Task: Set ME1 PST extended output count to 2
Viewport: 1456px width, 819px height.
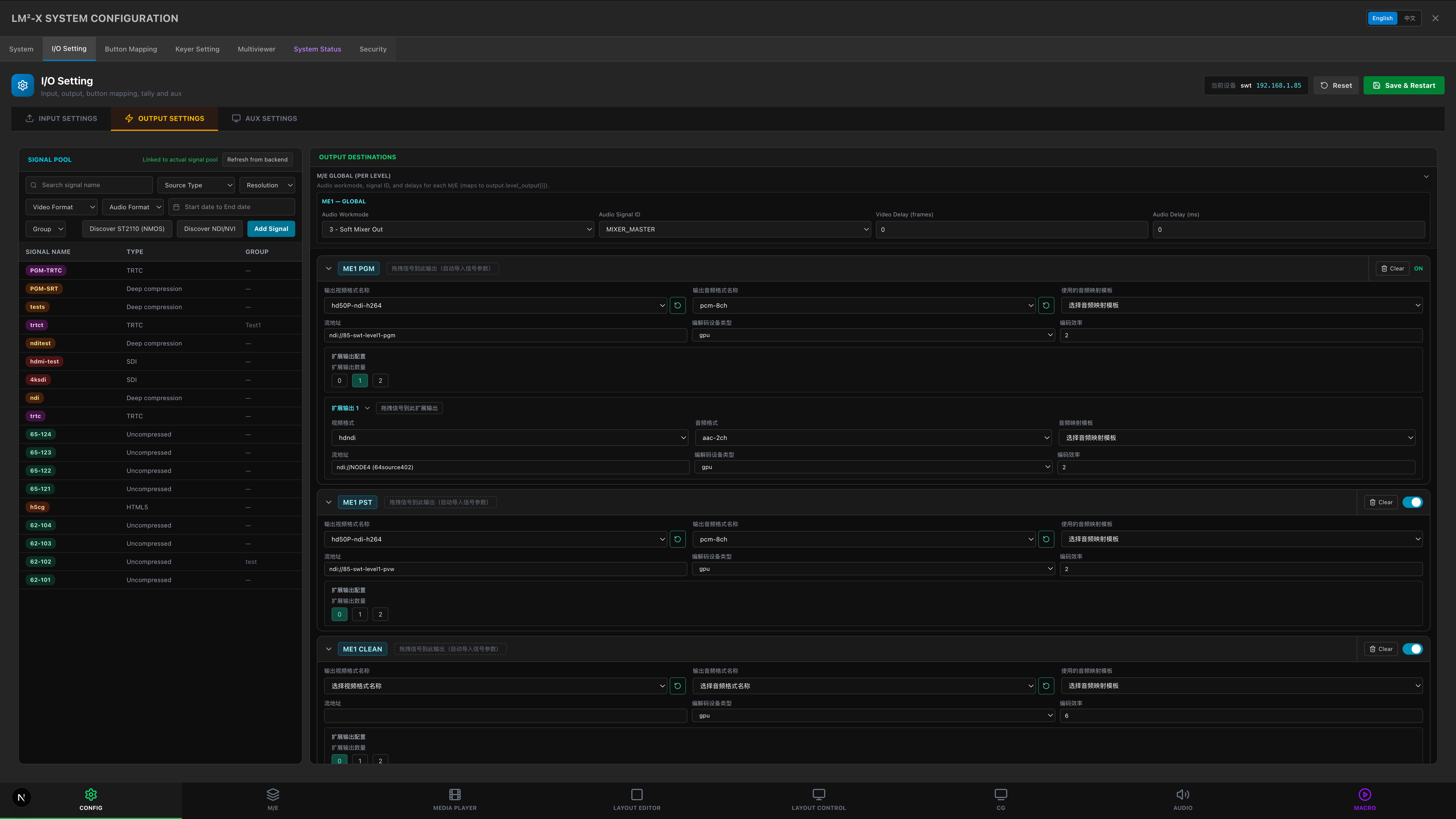Action: (x=380, y=614)
